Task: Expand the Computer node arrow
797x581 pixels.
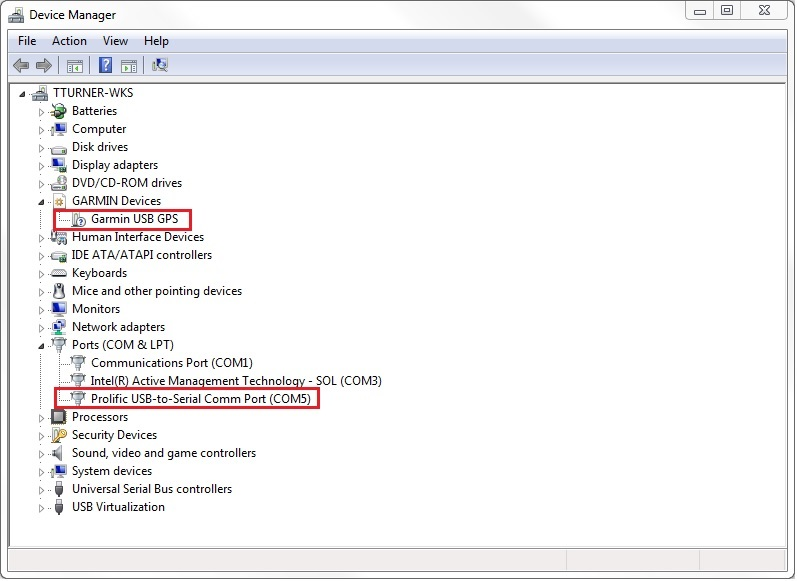Action: click(41, 130)
